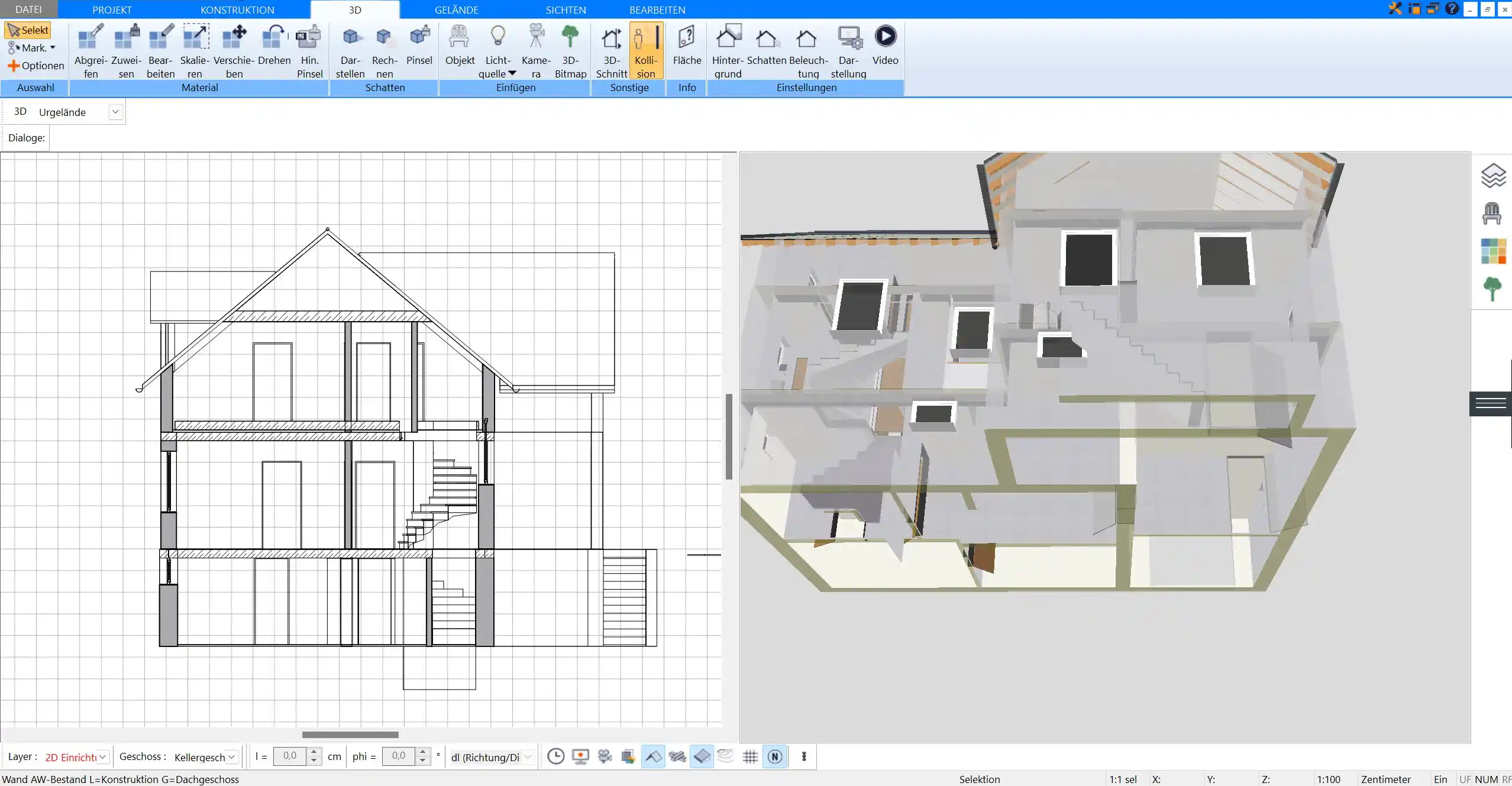Open the Lichtquelle dropdown arrow

tap(512, 73)
